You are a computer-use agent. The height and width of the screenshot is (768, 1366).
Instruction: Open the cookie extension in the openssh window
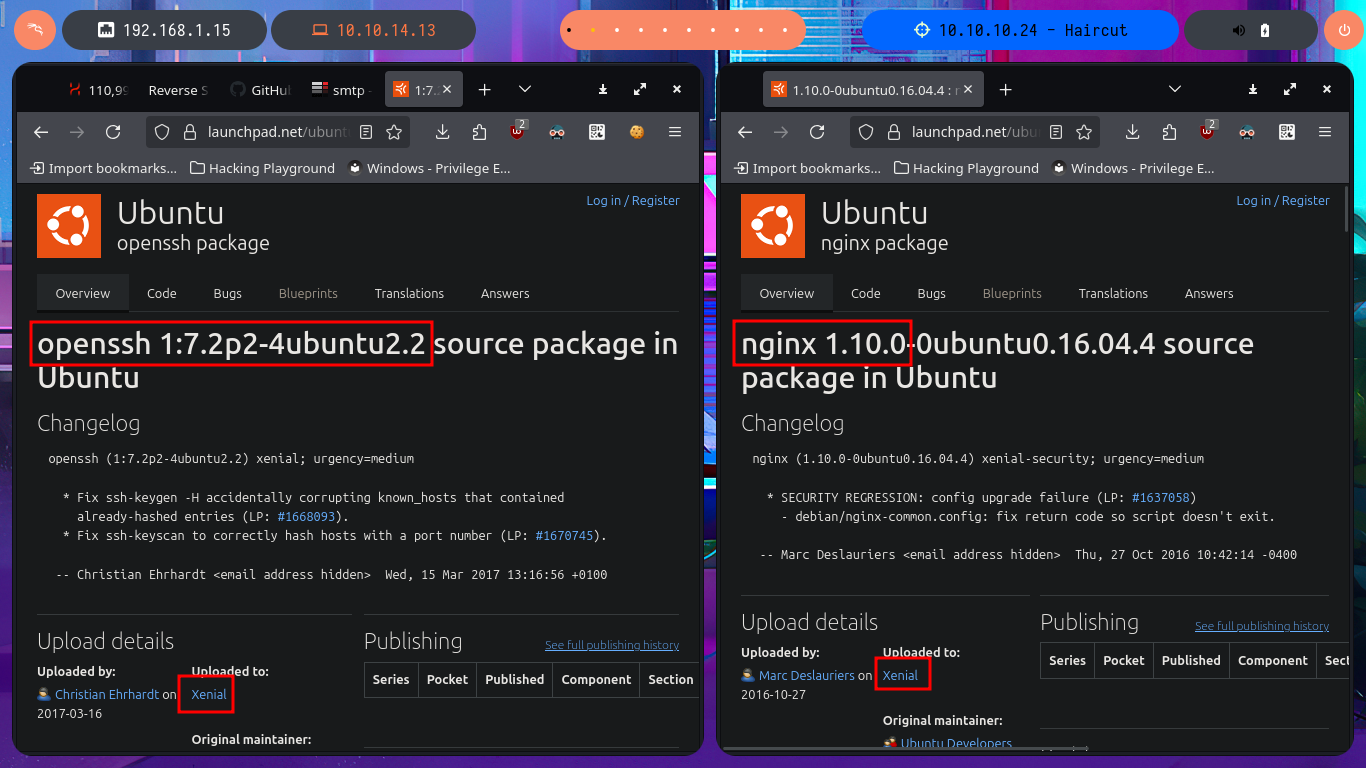[x=635, y=132]
